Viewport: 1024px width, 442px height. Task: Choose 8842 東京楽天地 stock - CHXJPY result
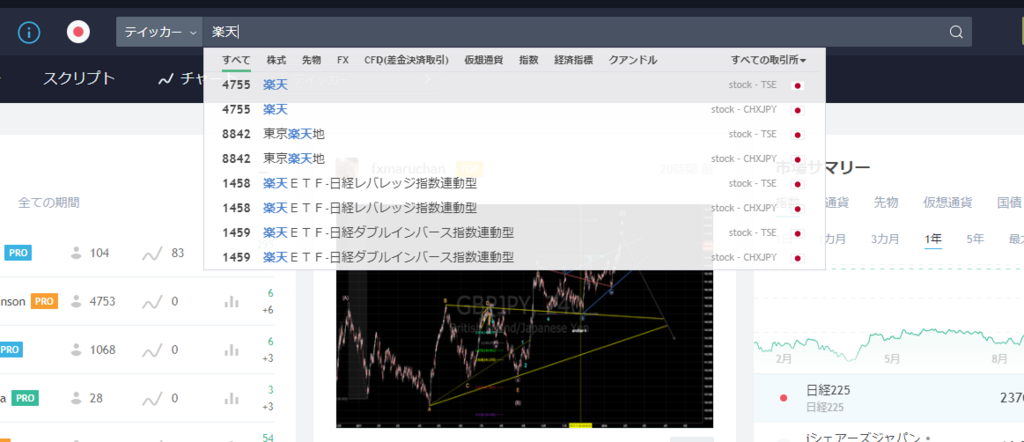pyautogui.click(x=515, y=159)
